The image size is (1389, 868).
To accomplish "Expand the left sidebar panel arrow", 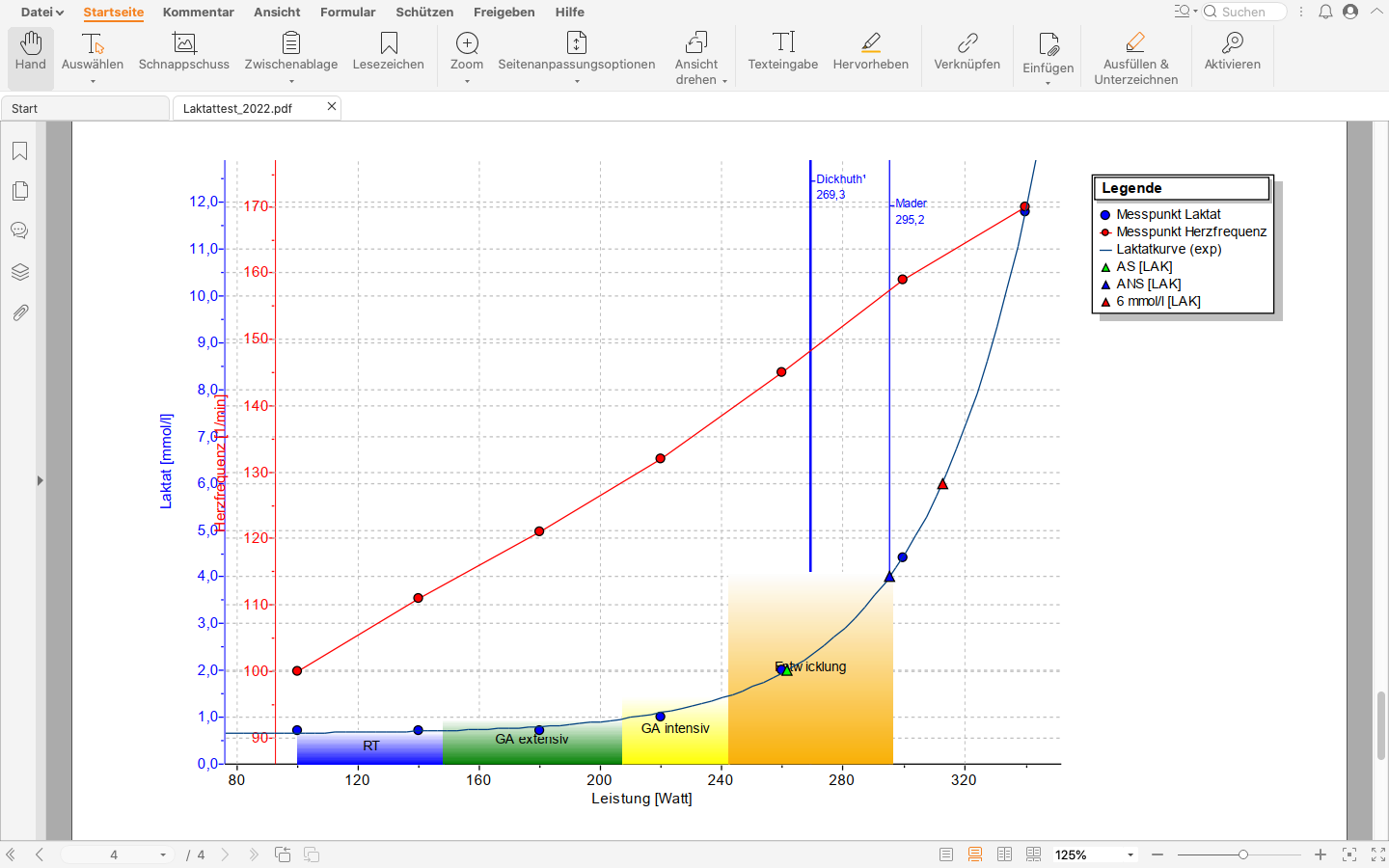I will (x=40, y=480).
